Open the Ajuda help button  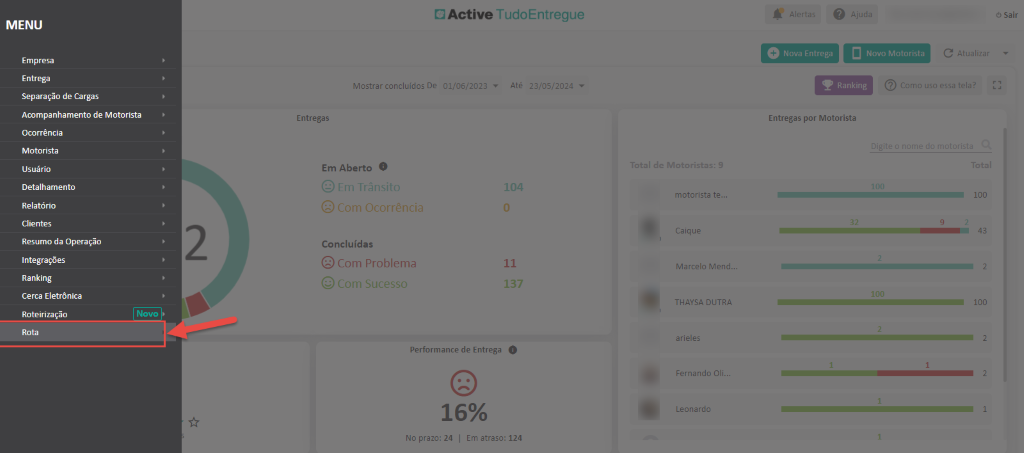(x=852, y=14)
